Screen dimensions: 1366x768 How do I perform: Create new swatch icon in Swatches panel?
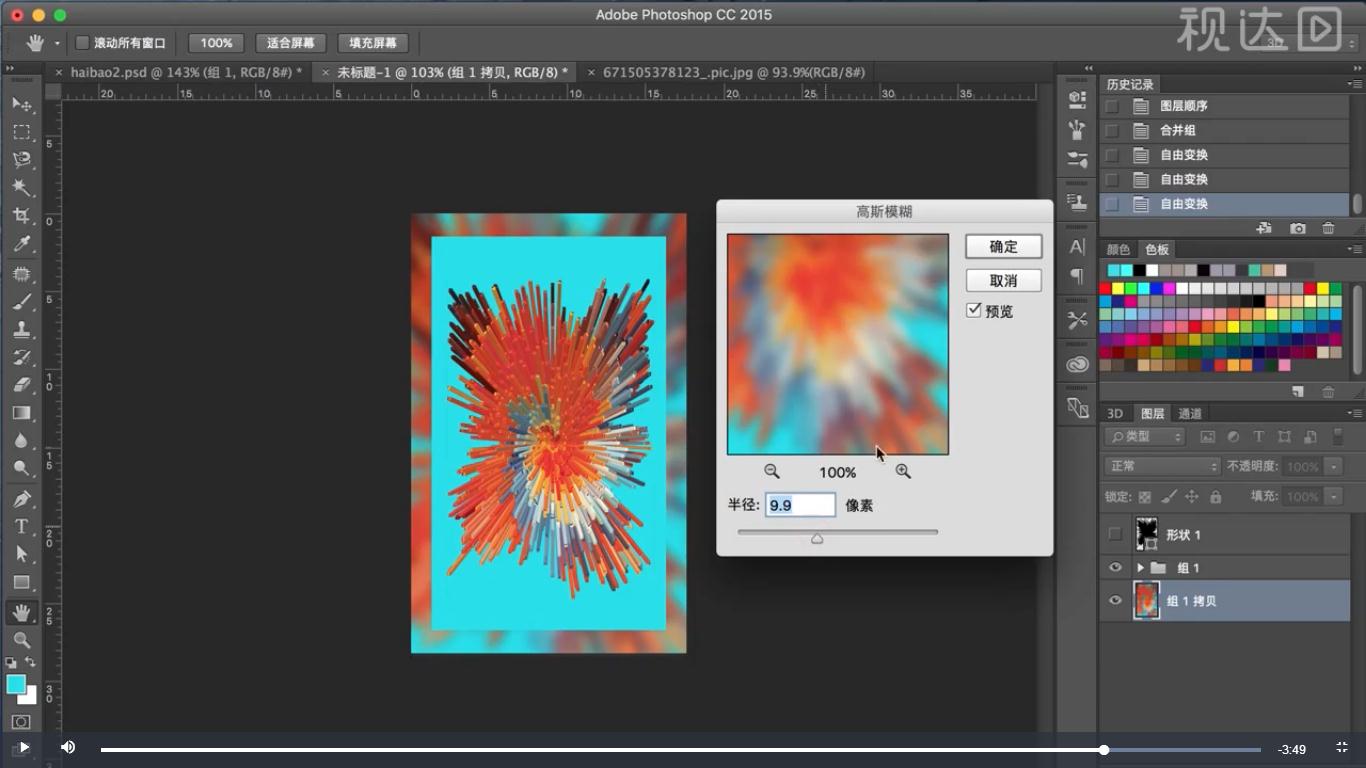pos(1298,392)
